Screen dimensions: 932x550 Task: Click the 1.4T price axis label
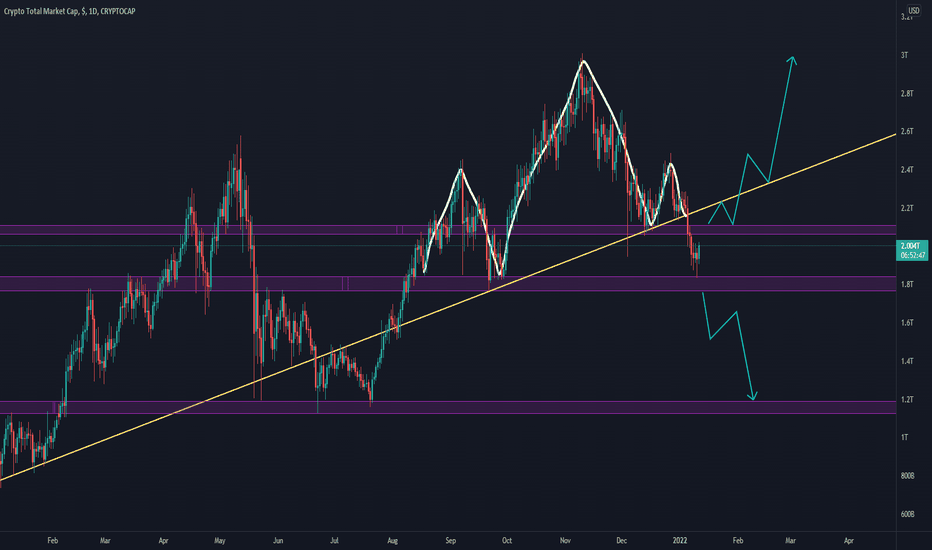[906, 361]
